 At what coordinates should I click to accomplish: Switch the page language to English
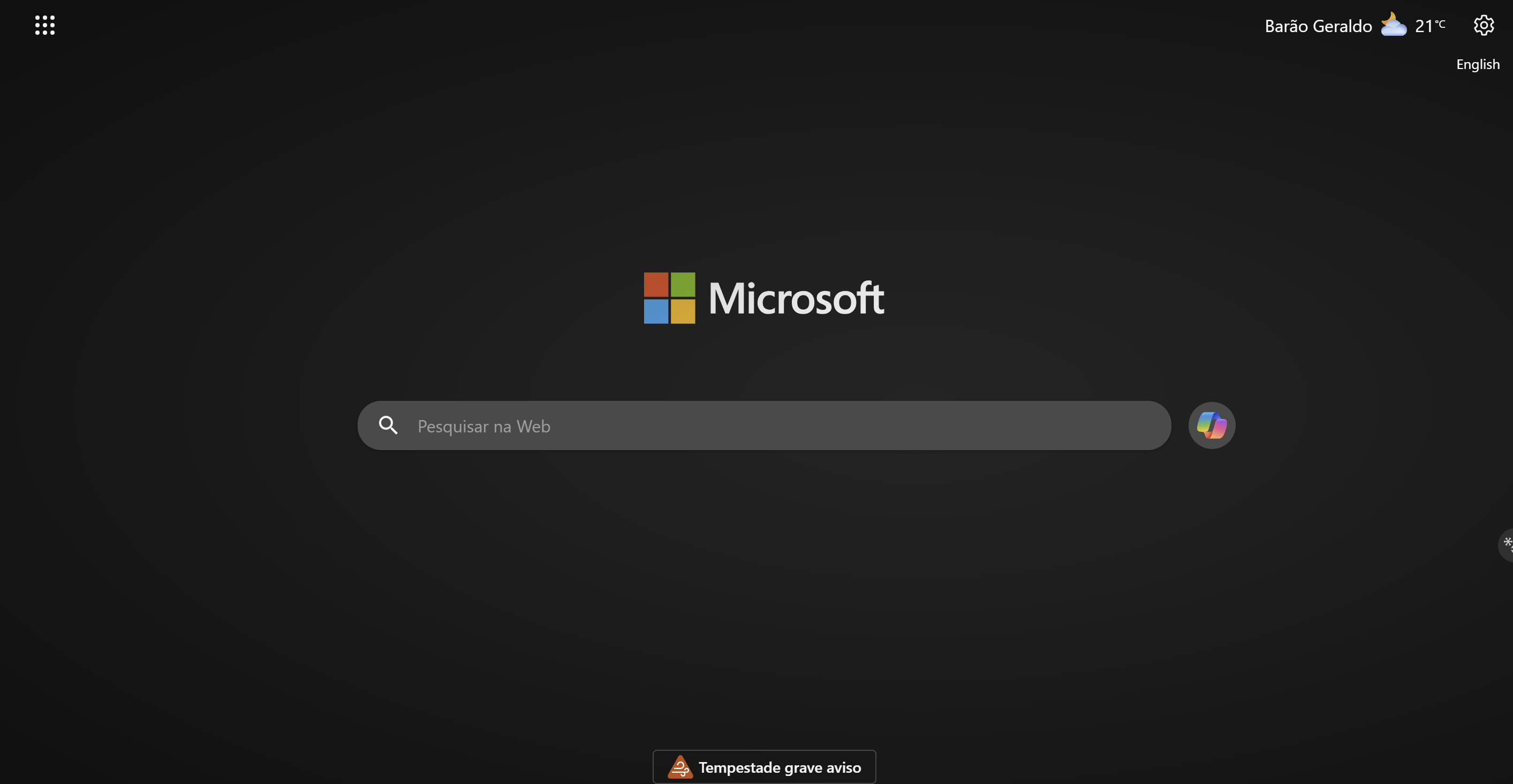coord(1477,64)
